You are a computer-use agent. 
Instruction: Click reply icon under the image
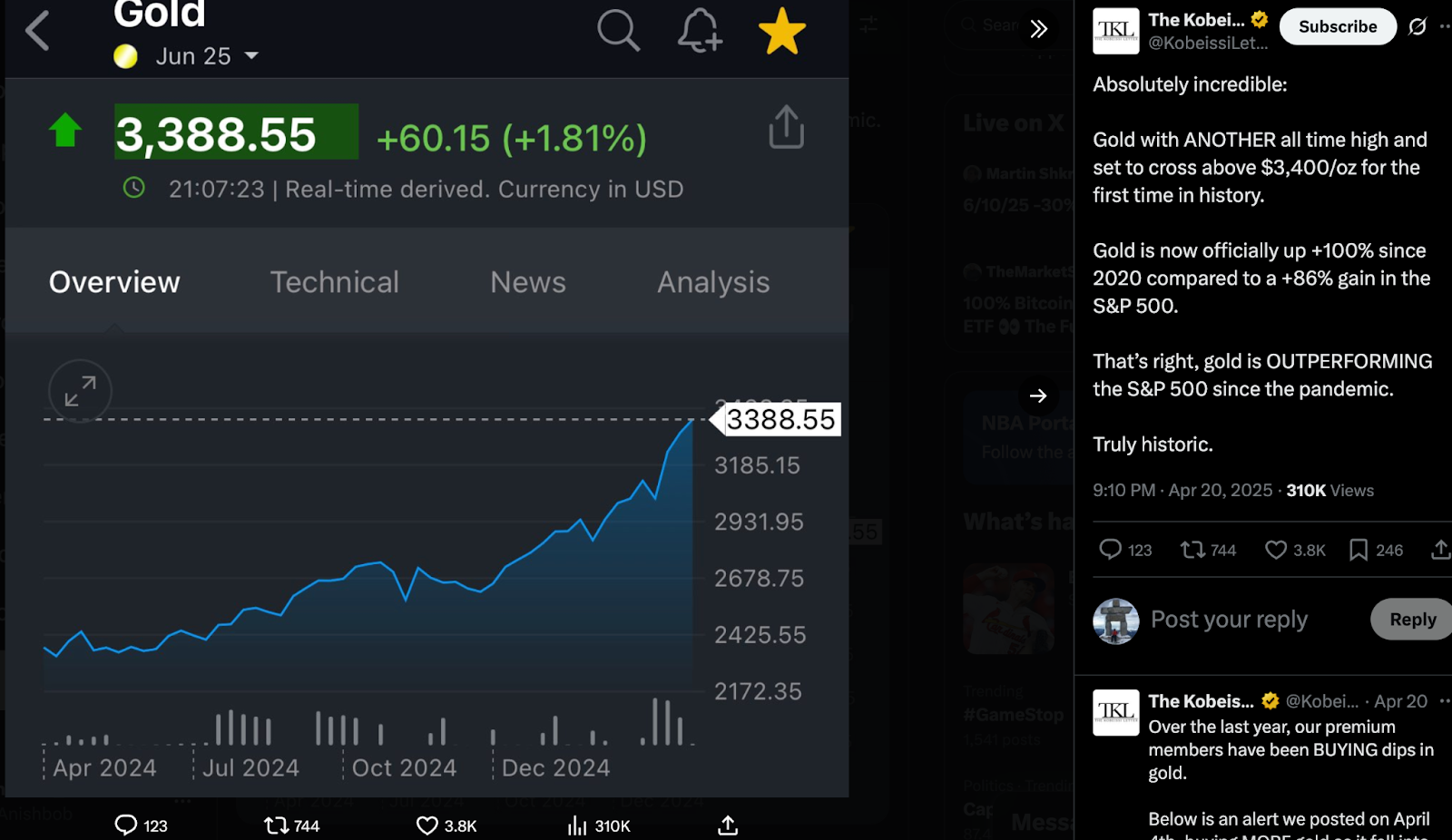coord(125,825)
